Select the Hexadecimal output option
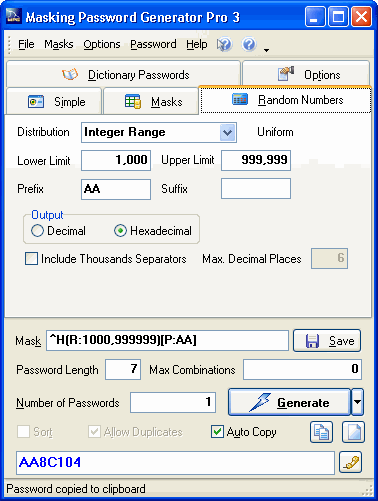The image size is (378, 501). click(x=153, y=231)
